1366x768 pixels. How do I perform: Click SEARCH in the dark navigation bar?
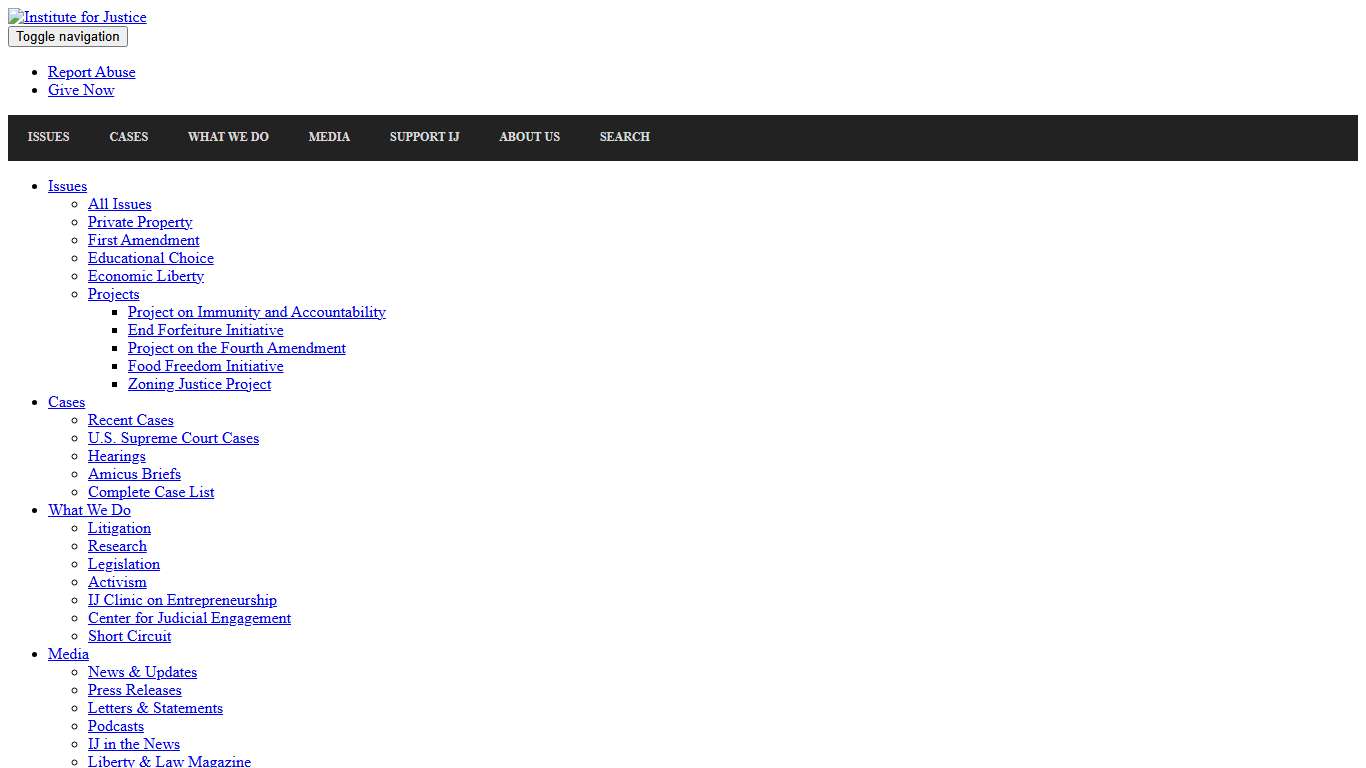(624, 137)
